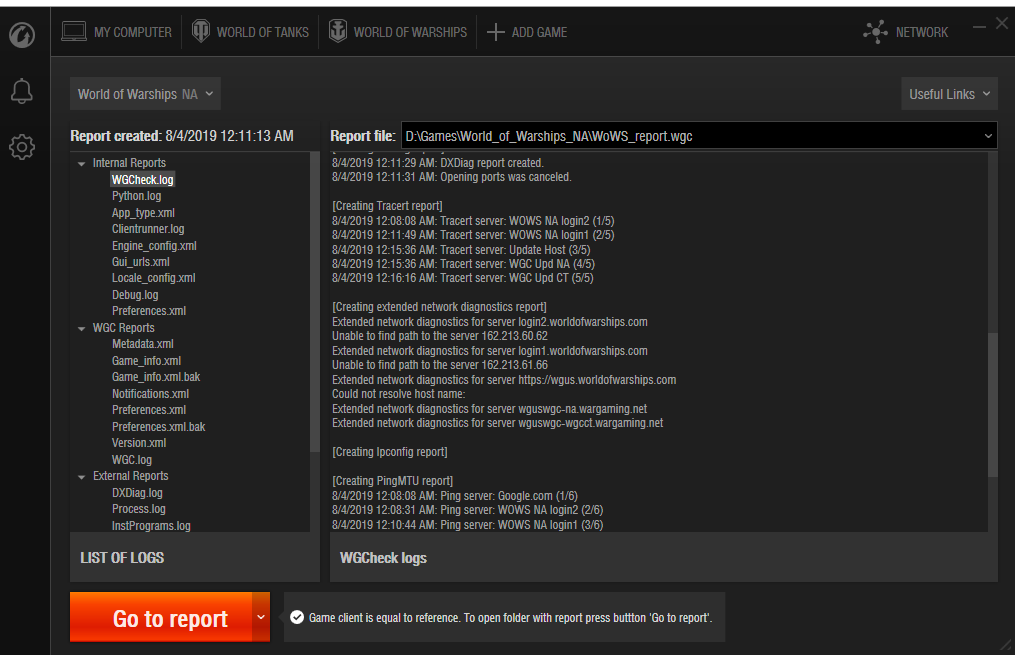Screen dimensions: 1015x655
Task: Click the World of Tanks shield icon
Action: click(x=201, y=31)
